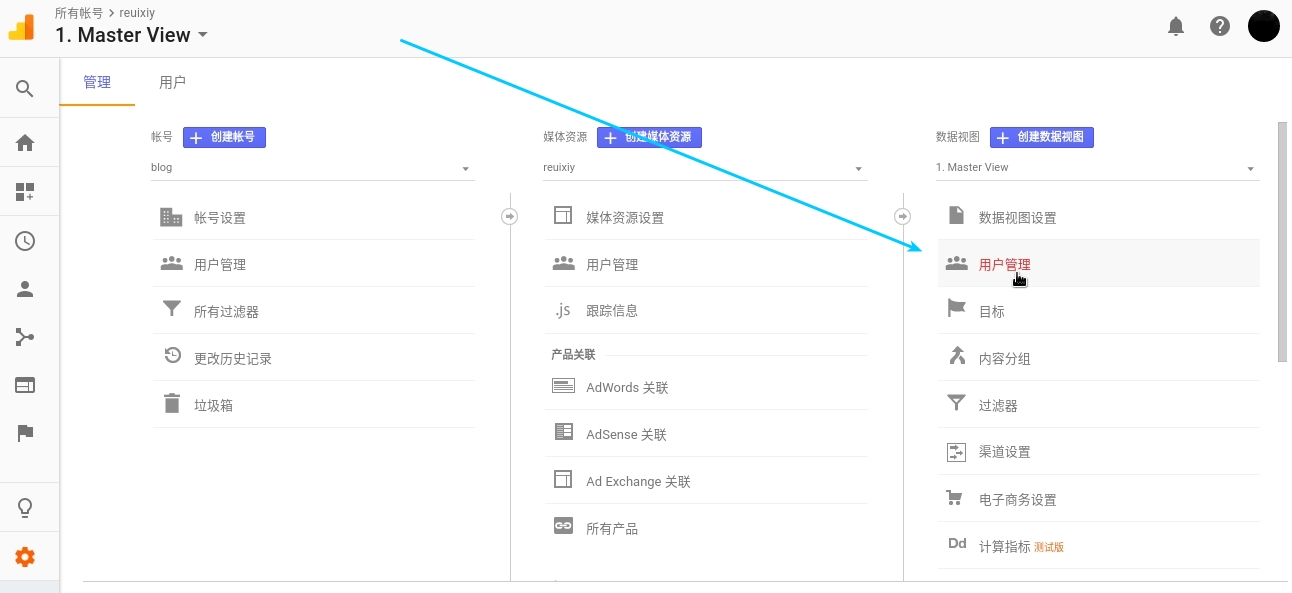
Task: Click the 创建数据视图 button
Action: click(x=1042, y=137)
